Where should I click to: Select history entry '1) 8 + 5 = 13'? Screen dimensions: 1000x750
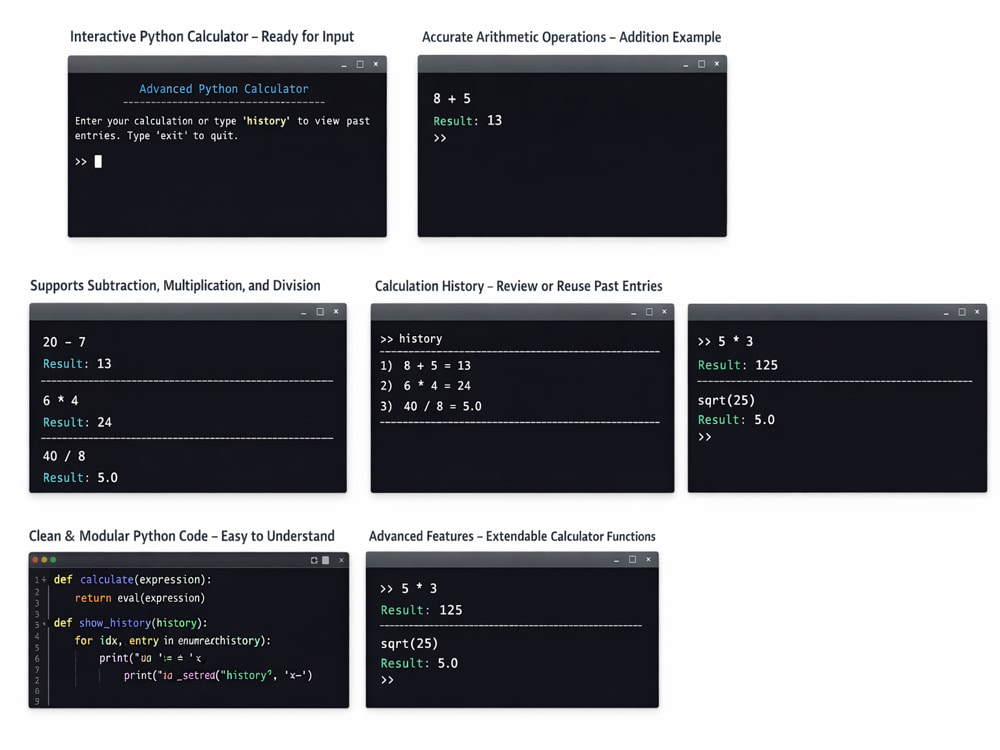click(425, 365)
